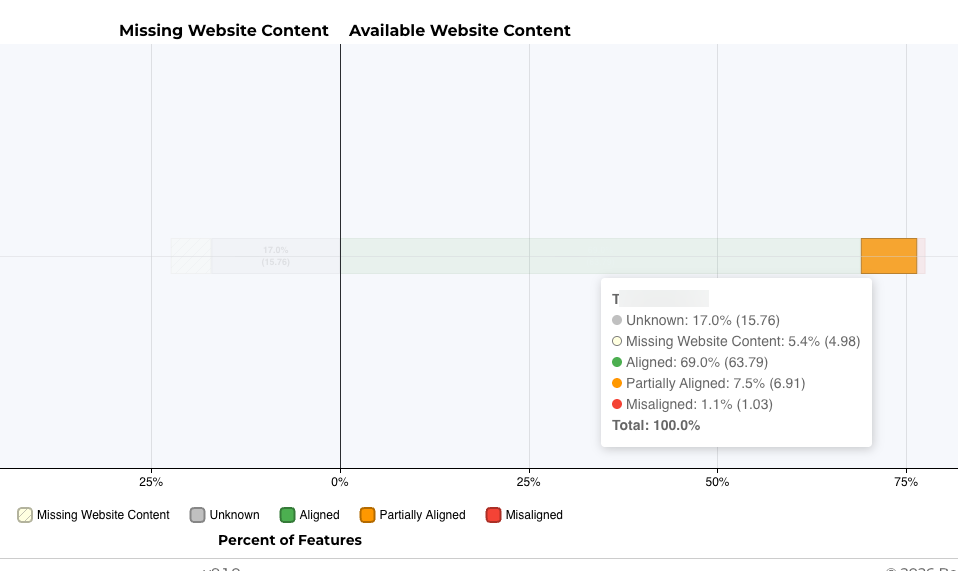958x571 pixels.
Task: Select the faded green Aligned bar segment
Action: point(600,256)
